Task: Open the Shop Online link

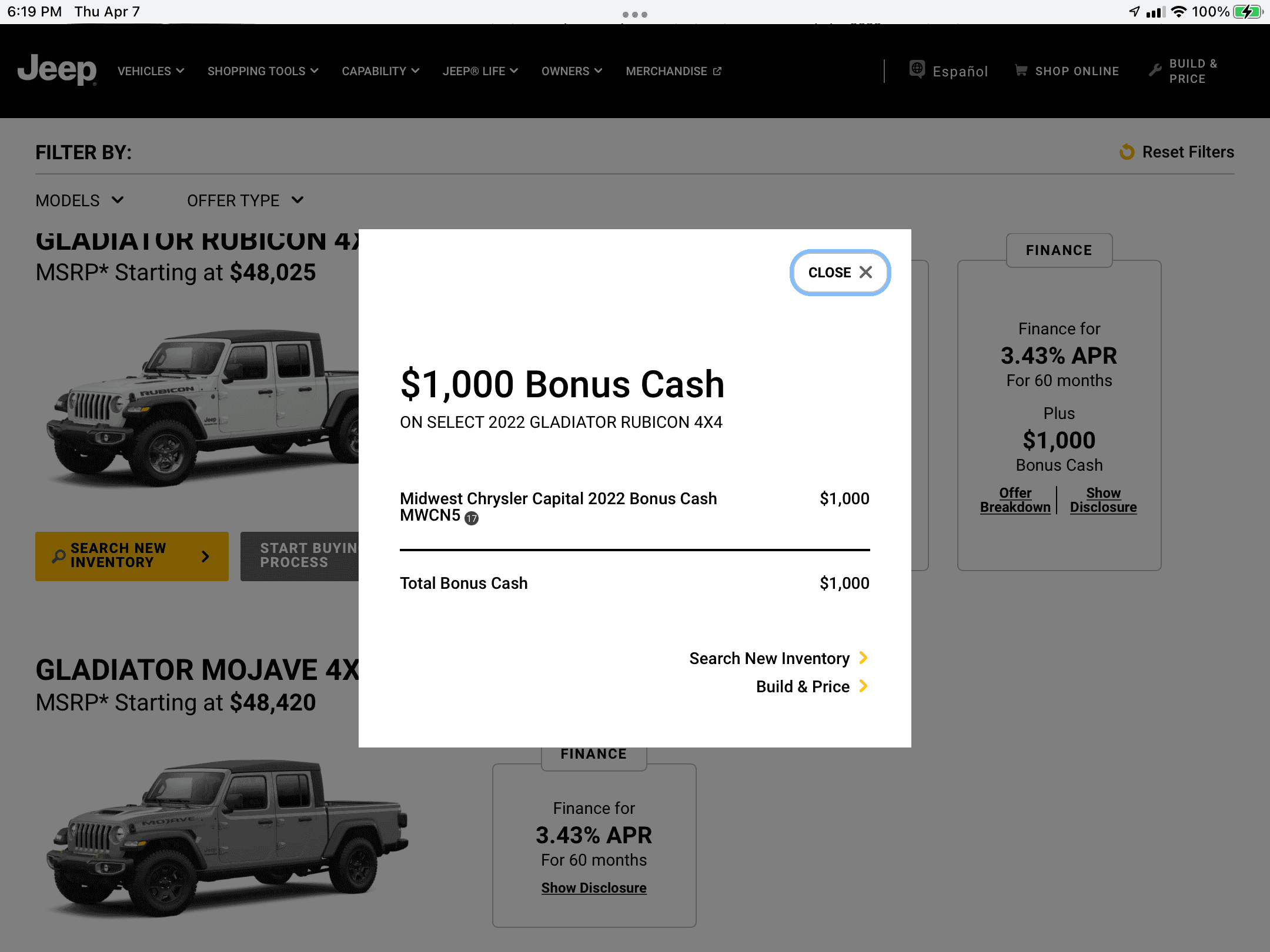Action: click(1077, 71)
